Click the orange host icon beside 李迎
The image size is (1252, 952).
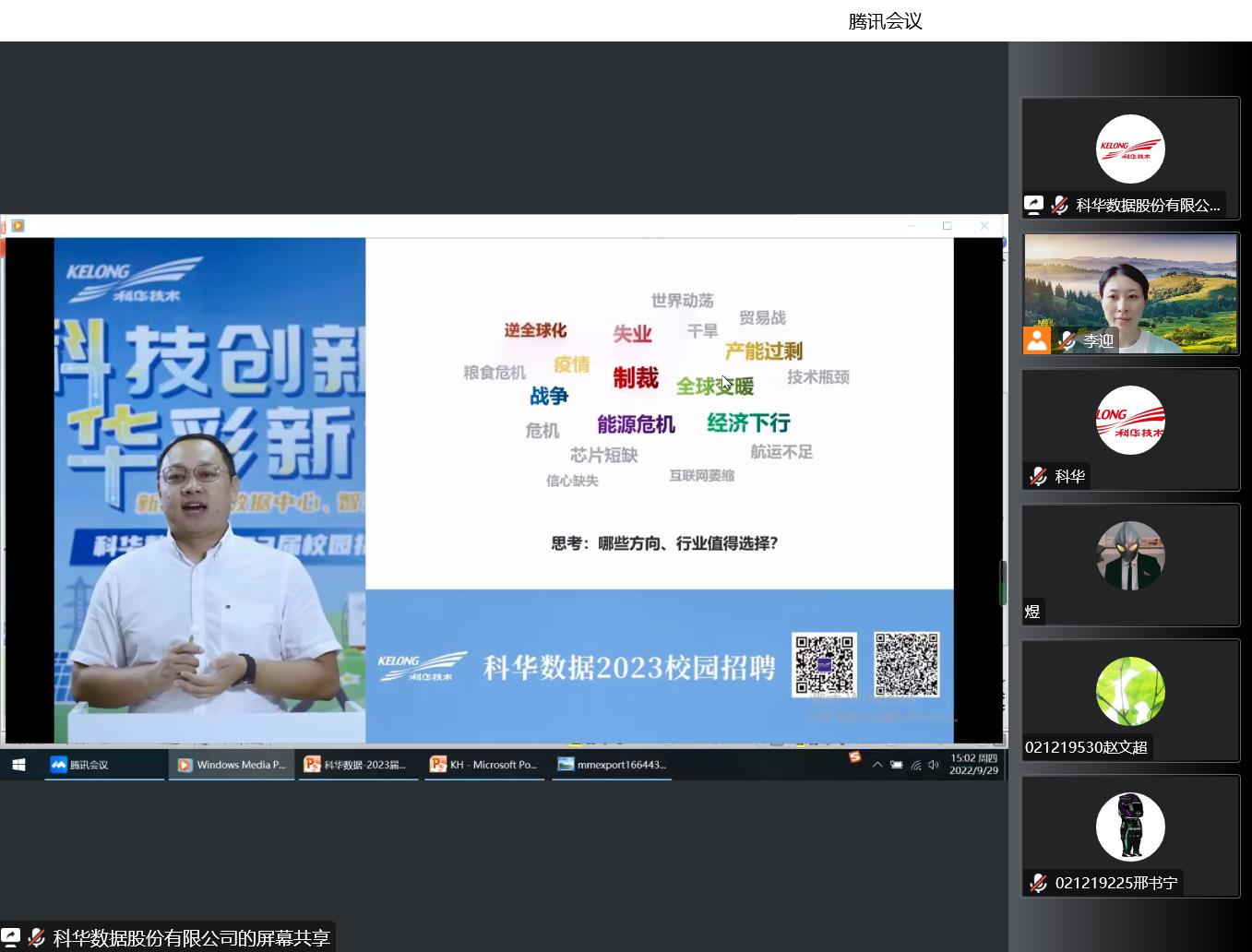[1036, 340]
